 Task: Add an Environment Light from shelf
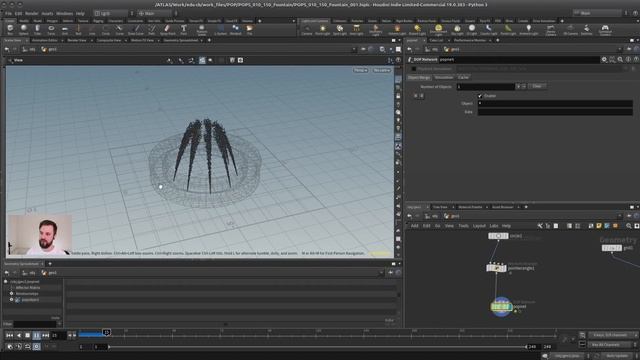coord(438,29)
